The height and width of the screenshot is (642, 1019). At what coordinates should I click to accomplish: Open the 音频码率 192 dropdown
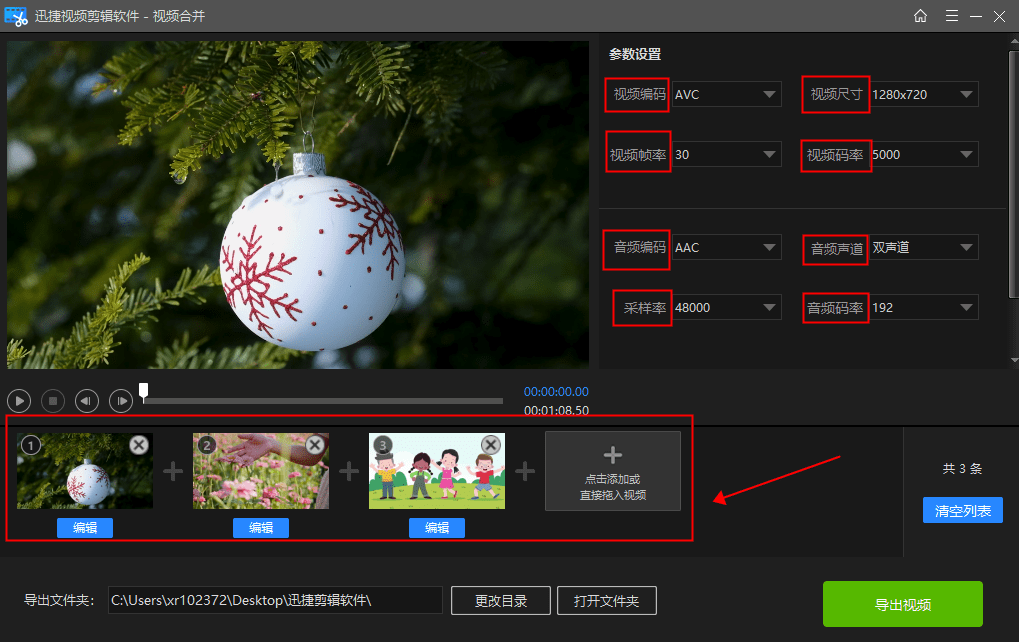click(924, 307)
